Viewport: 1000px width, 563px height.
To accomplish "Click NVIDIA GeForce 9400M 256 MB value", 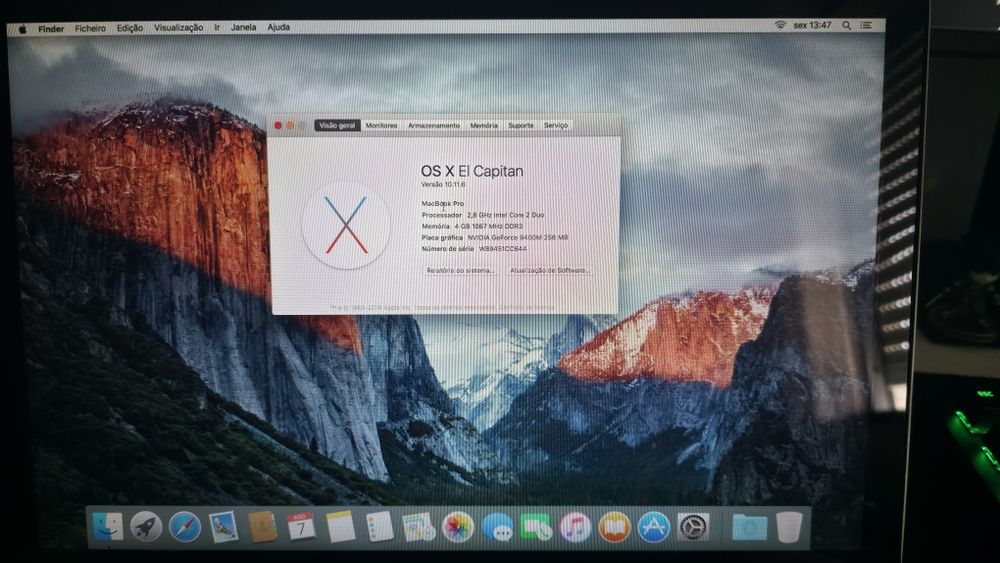I will 518,237.
